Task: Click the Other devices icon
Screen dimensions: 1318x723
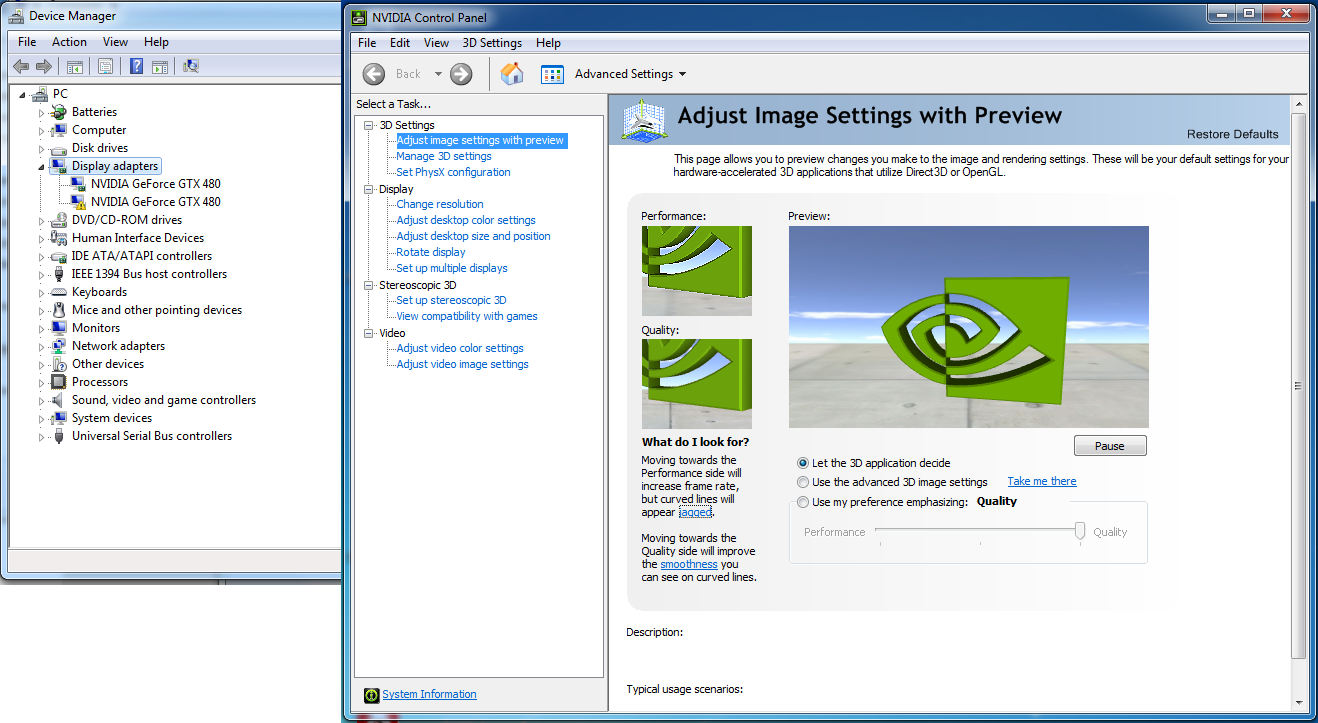Action: pos(59,364)
